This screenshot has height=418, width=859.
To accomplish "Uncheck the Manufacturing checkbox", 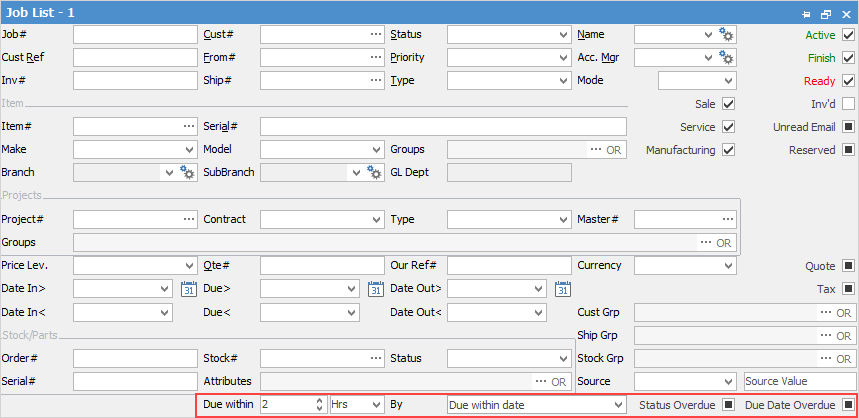I will [728, 150].
